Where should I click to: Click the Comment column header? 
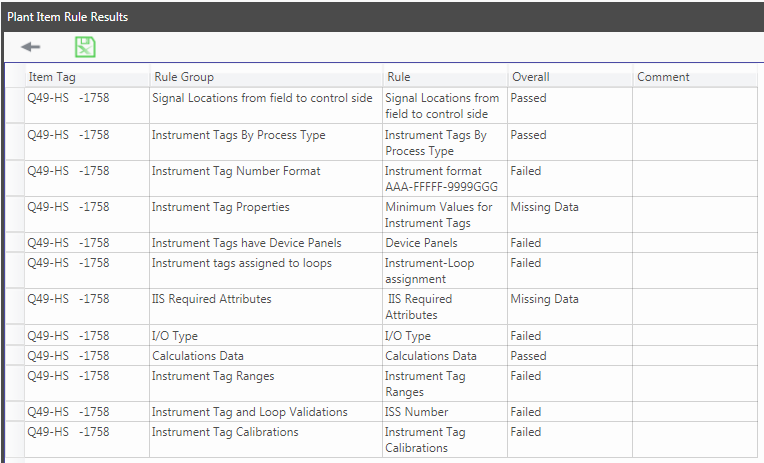[x=663, y=77]
